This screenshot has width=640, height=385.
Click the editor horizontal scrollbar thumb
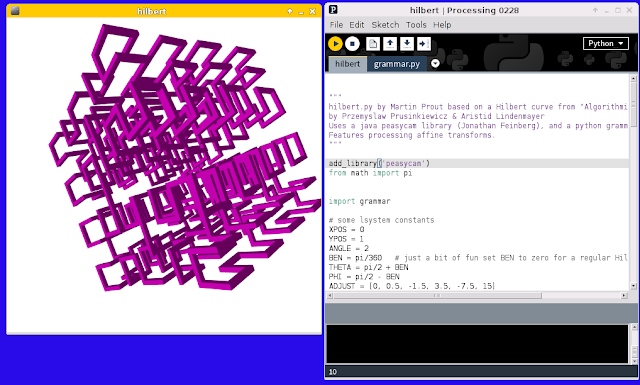[x=437, y=295]
